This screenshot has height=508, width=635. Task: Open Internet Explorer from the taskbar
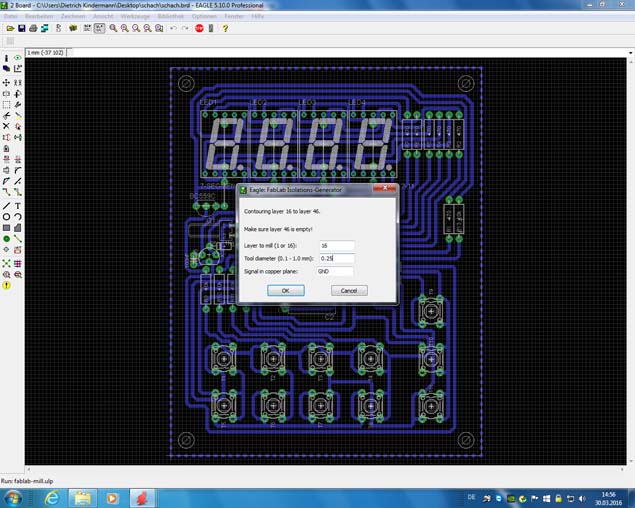tap(51, 498)
